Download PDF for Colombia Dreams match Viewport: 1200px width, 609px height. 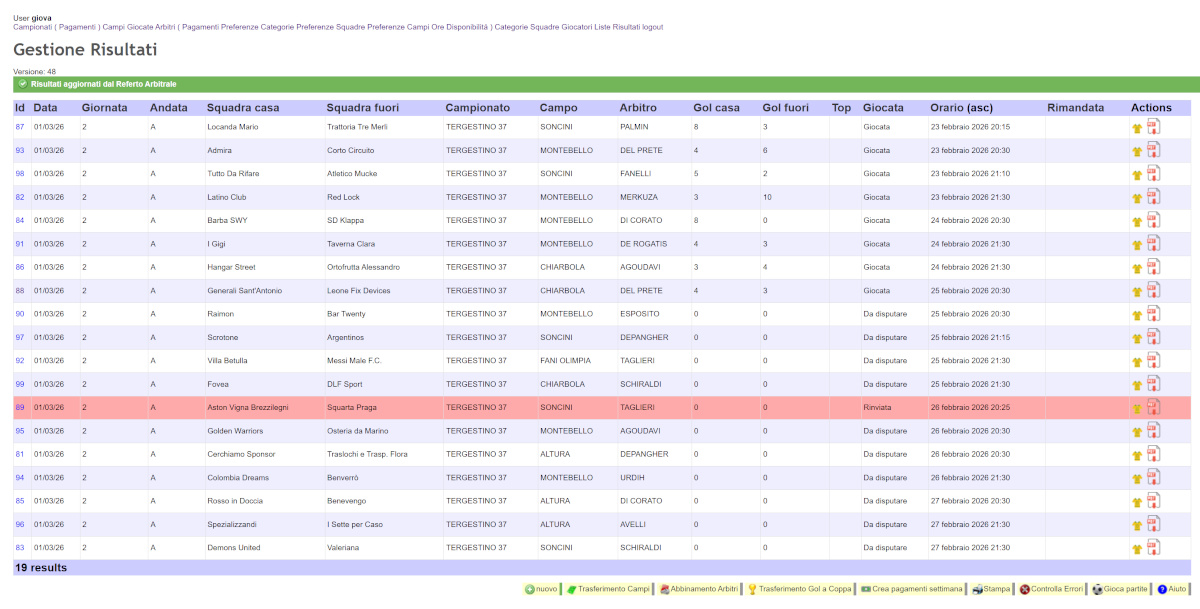(1153, 478)
